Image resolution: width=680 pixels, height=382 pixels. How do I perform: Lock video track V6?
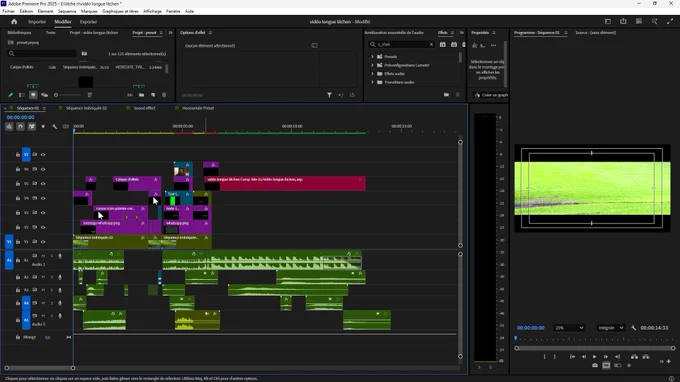click(18, 169)
